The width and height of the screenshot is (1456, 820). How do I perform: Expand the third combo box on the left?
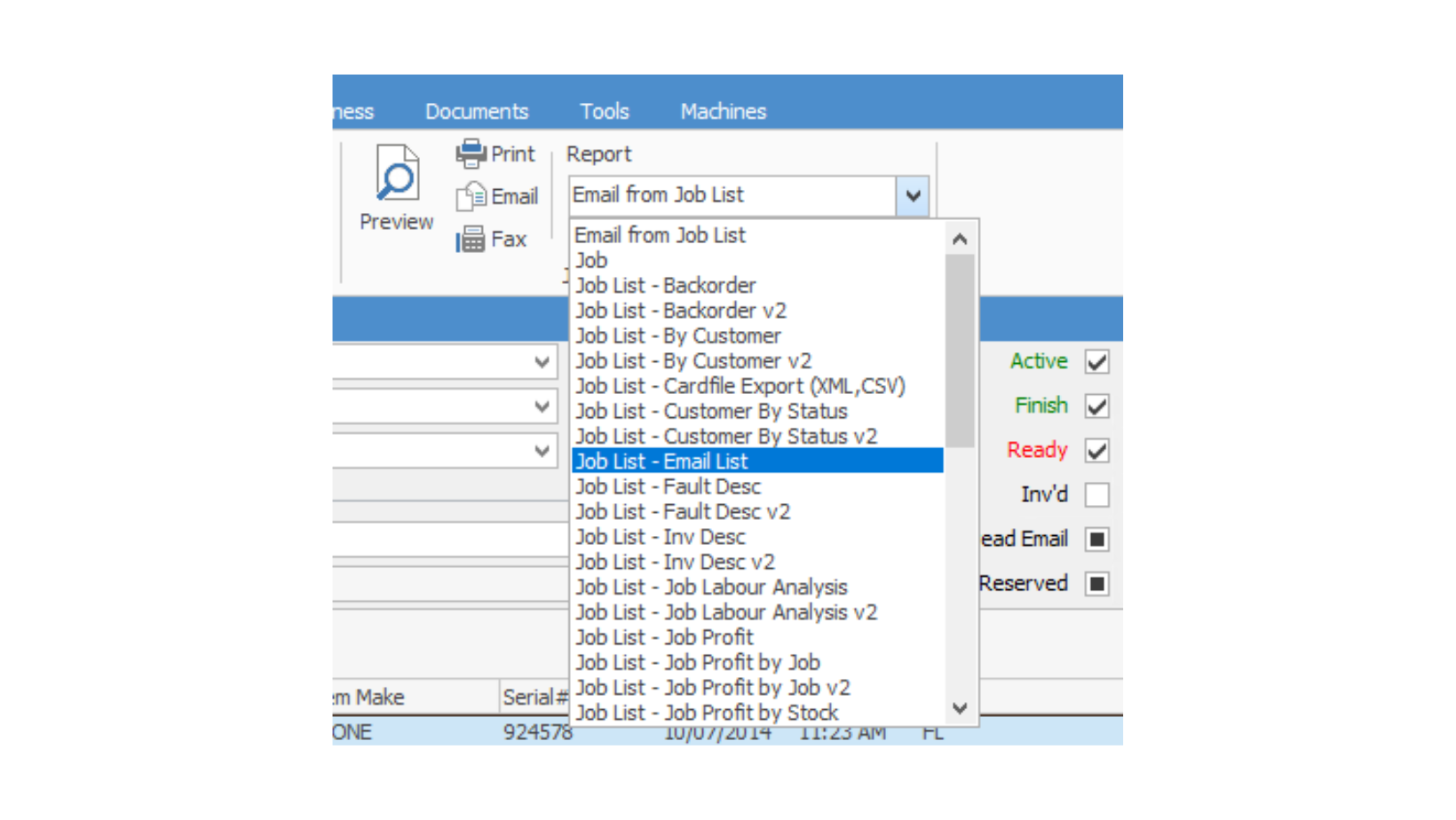pos(542,450)
